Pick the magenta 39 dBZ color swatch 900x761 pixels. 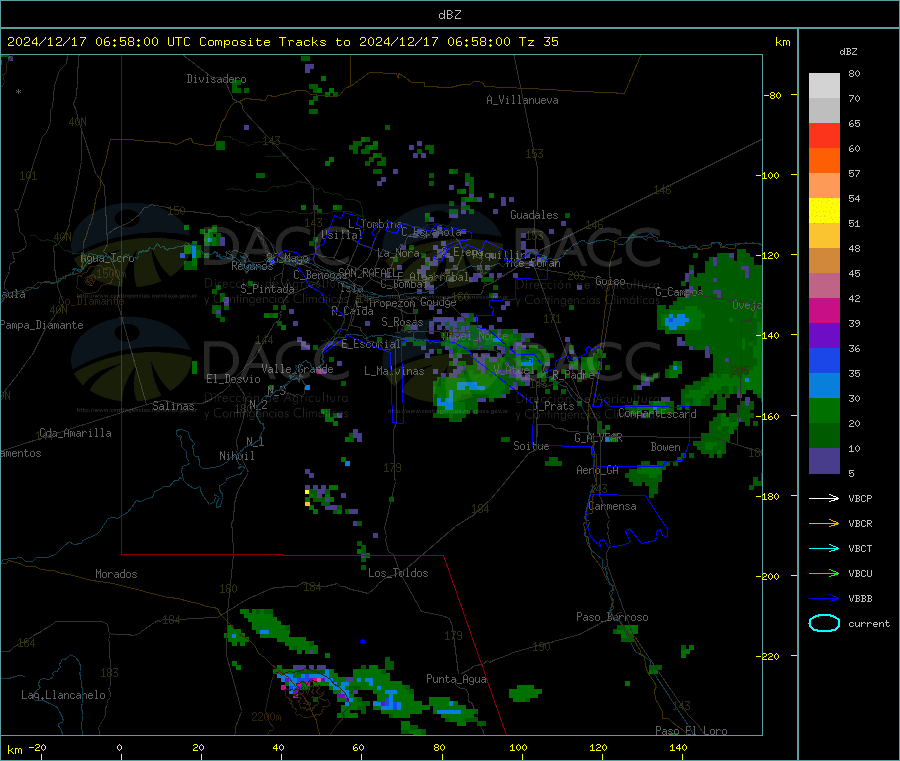click(x=824, y=310)
